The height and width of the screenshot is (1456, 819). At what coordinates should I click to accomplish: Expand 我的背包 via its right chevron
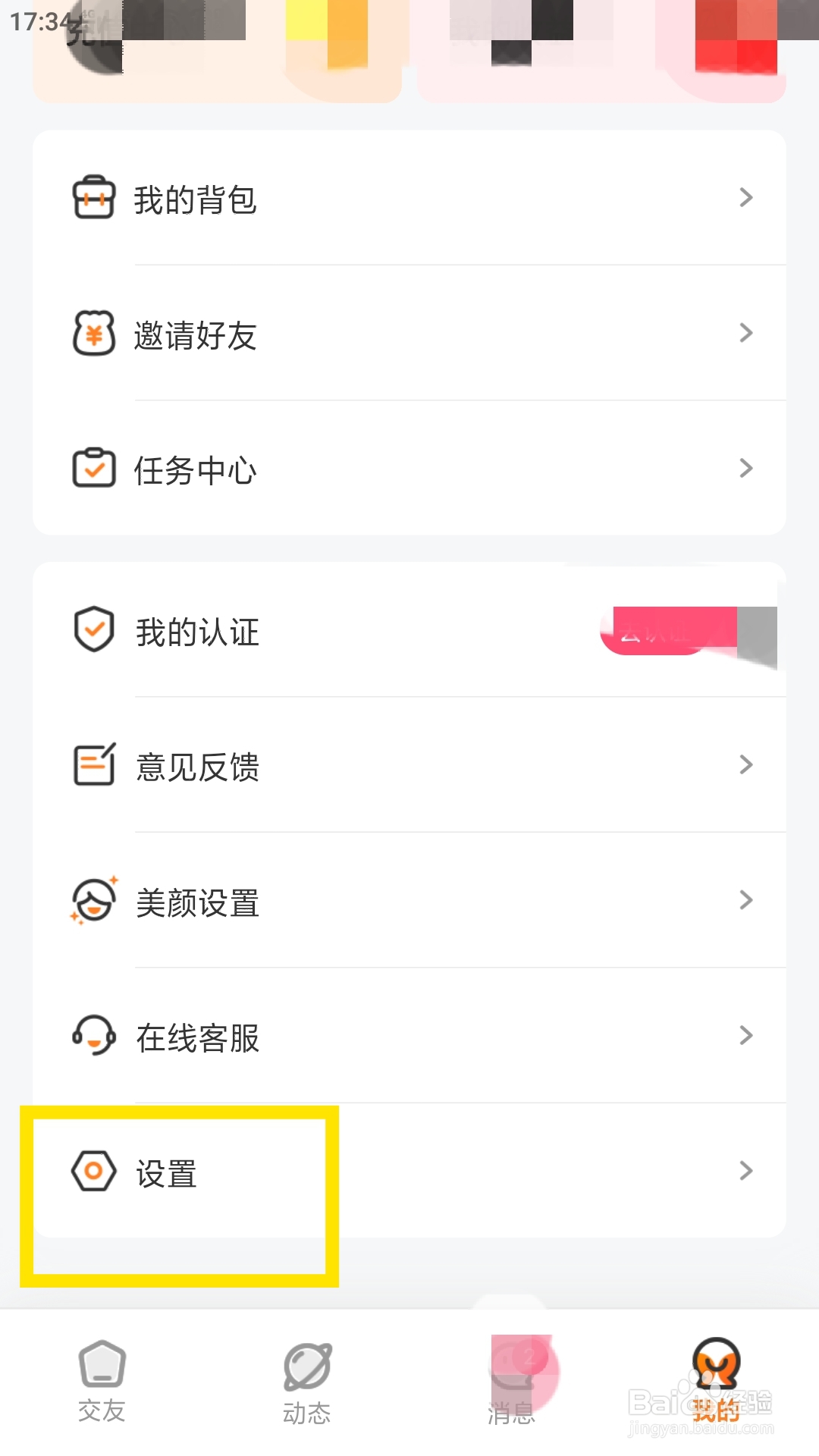tap(746, 198)
